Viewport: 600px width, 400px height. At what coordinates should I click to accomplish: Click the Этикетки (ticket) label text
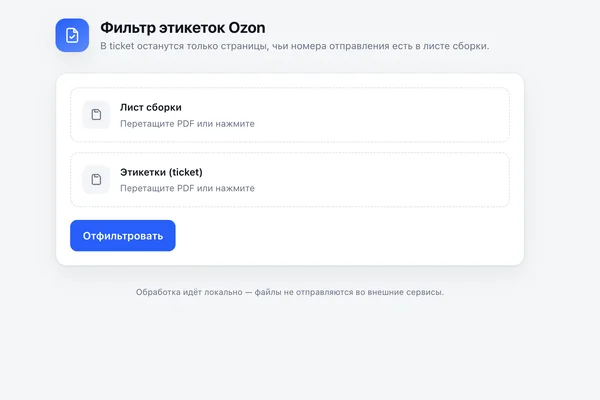(161, 172)
